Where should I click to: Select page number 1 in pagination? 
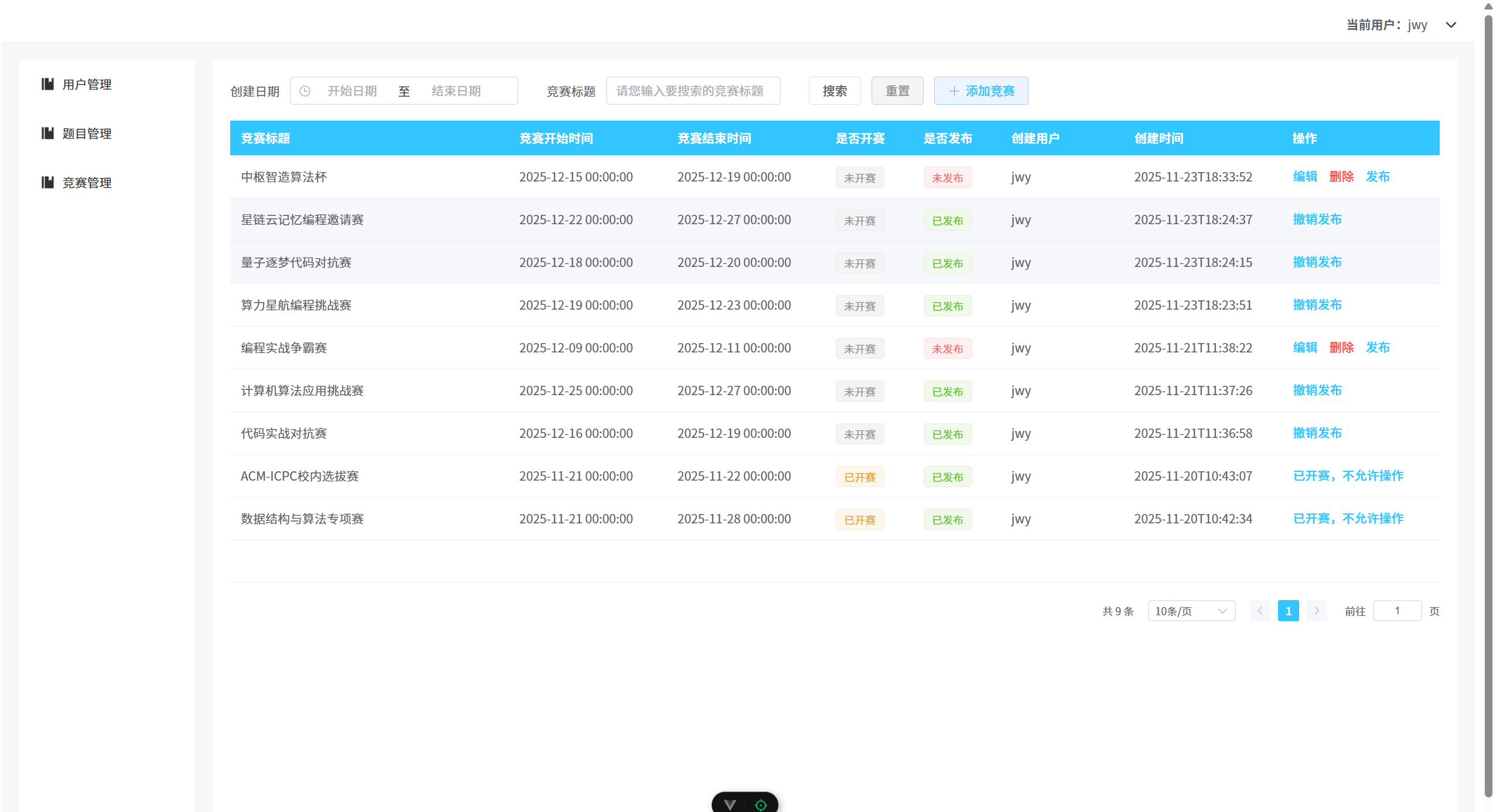tap(1287, 611)
